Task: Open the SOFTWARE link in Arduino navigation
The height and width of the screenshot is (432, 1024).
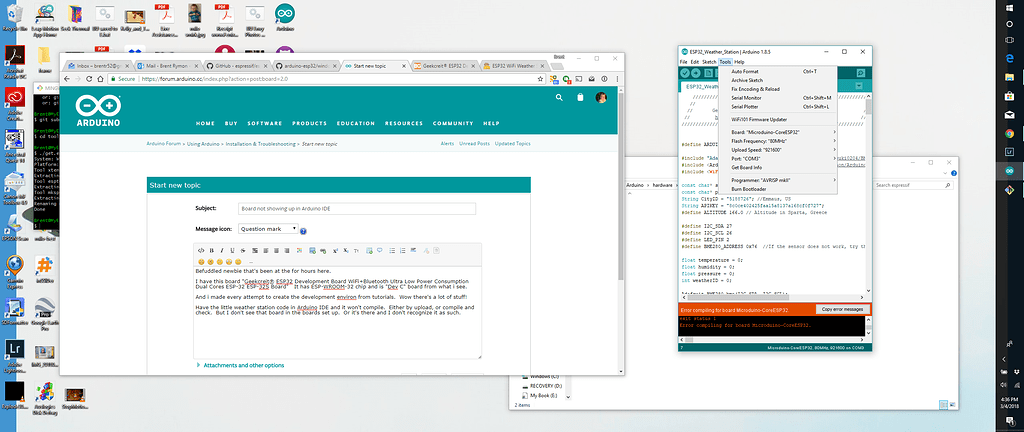Action: pyautogui.click(x=264, y=123)
